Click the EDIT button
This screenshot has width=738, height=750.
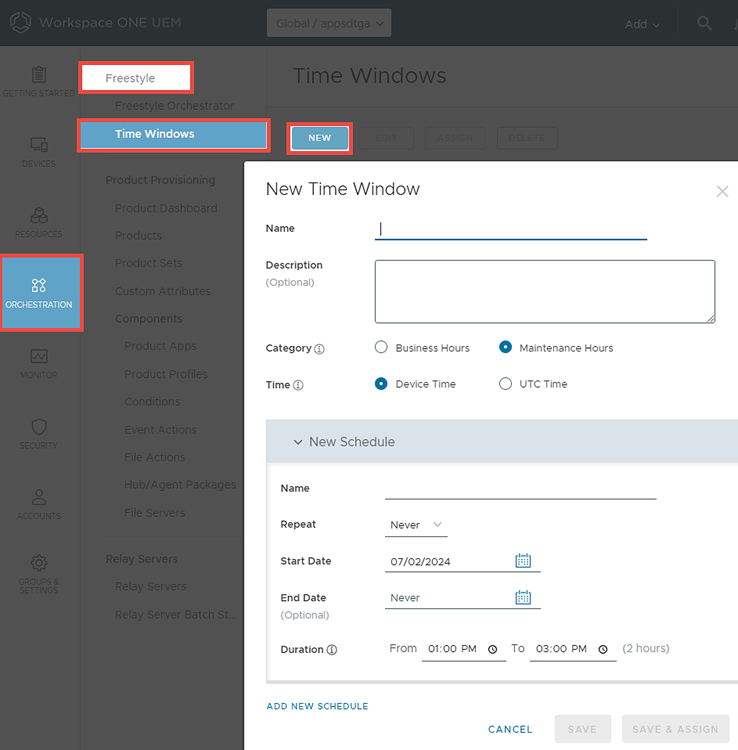[x=386, y=138]
